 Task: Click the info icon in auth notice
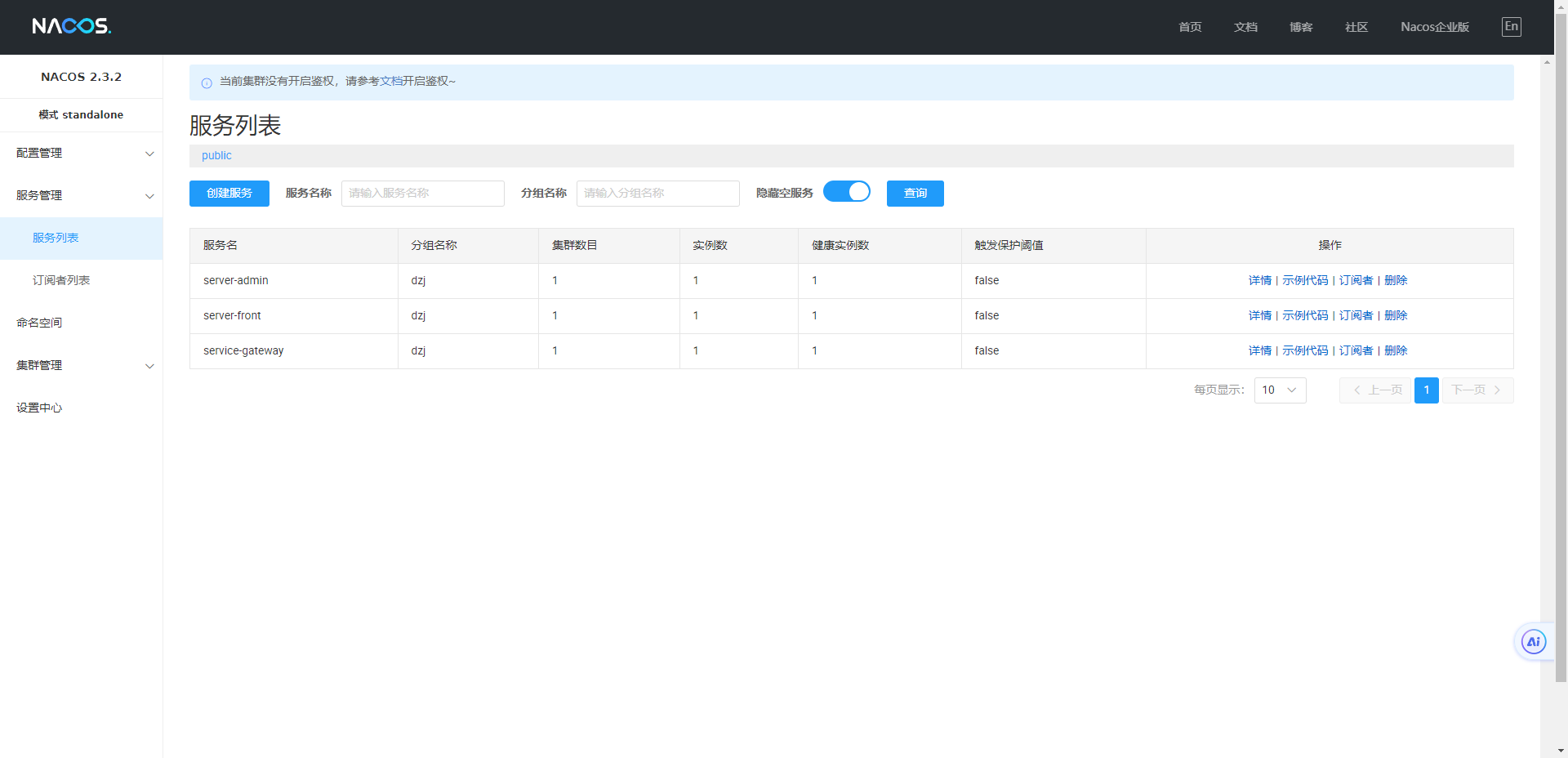tap(207, 82)
